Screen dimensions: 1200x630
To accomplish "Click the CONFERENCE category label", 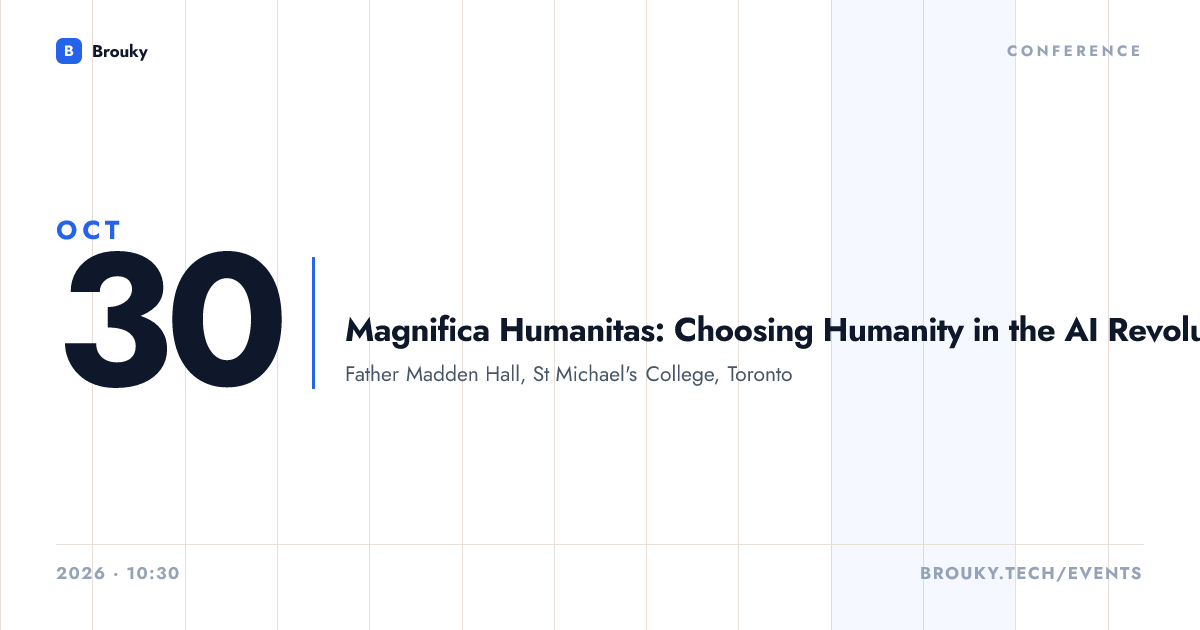I will coord(1074,51).
